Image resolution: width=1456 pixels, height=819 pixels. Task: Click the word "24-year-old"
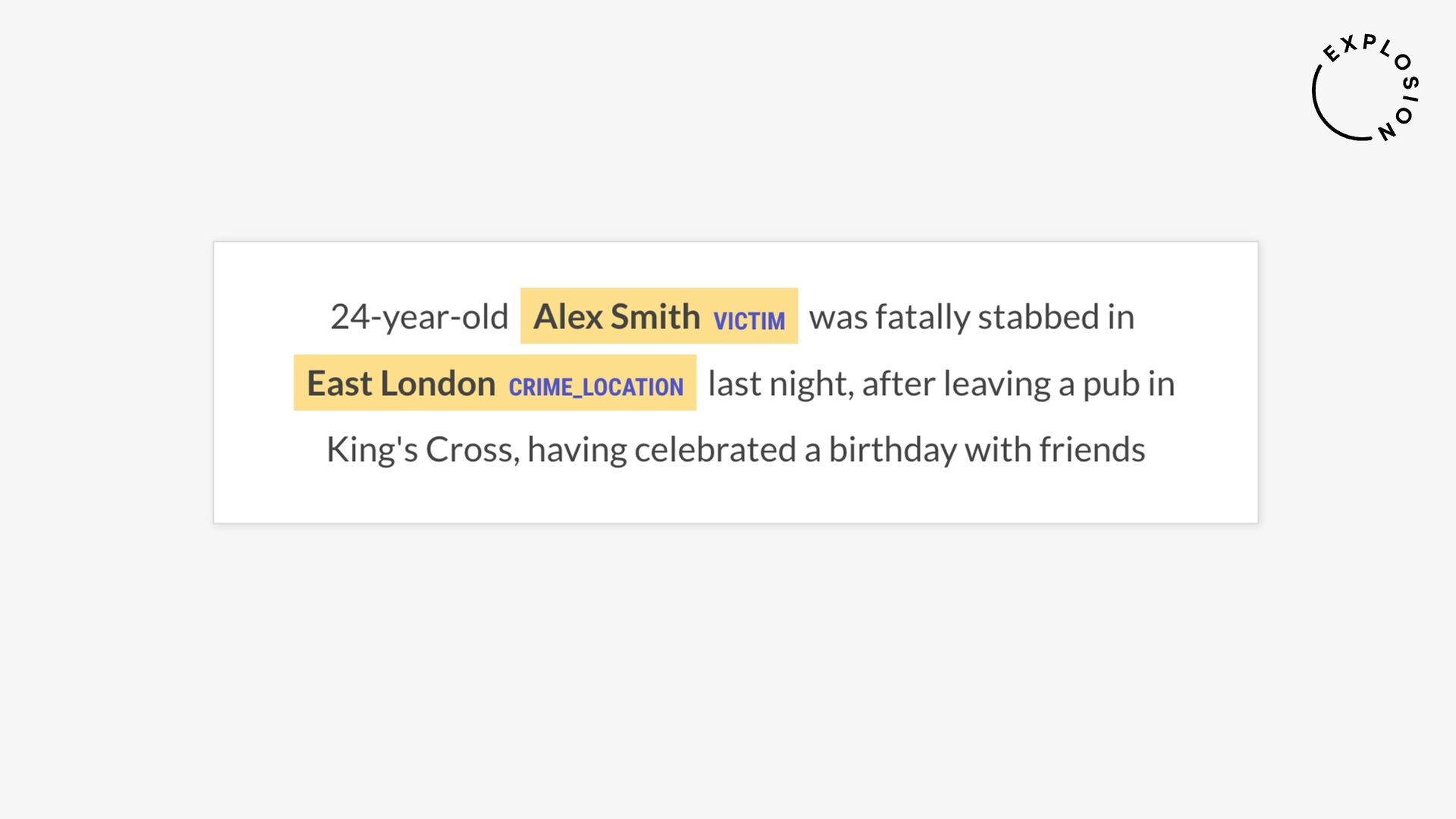[x=419, y=317]
